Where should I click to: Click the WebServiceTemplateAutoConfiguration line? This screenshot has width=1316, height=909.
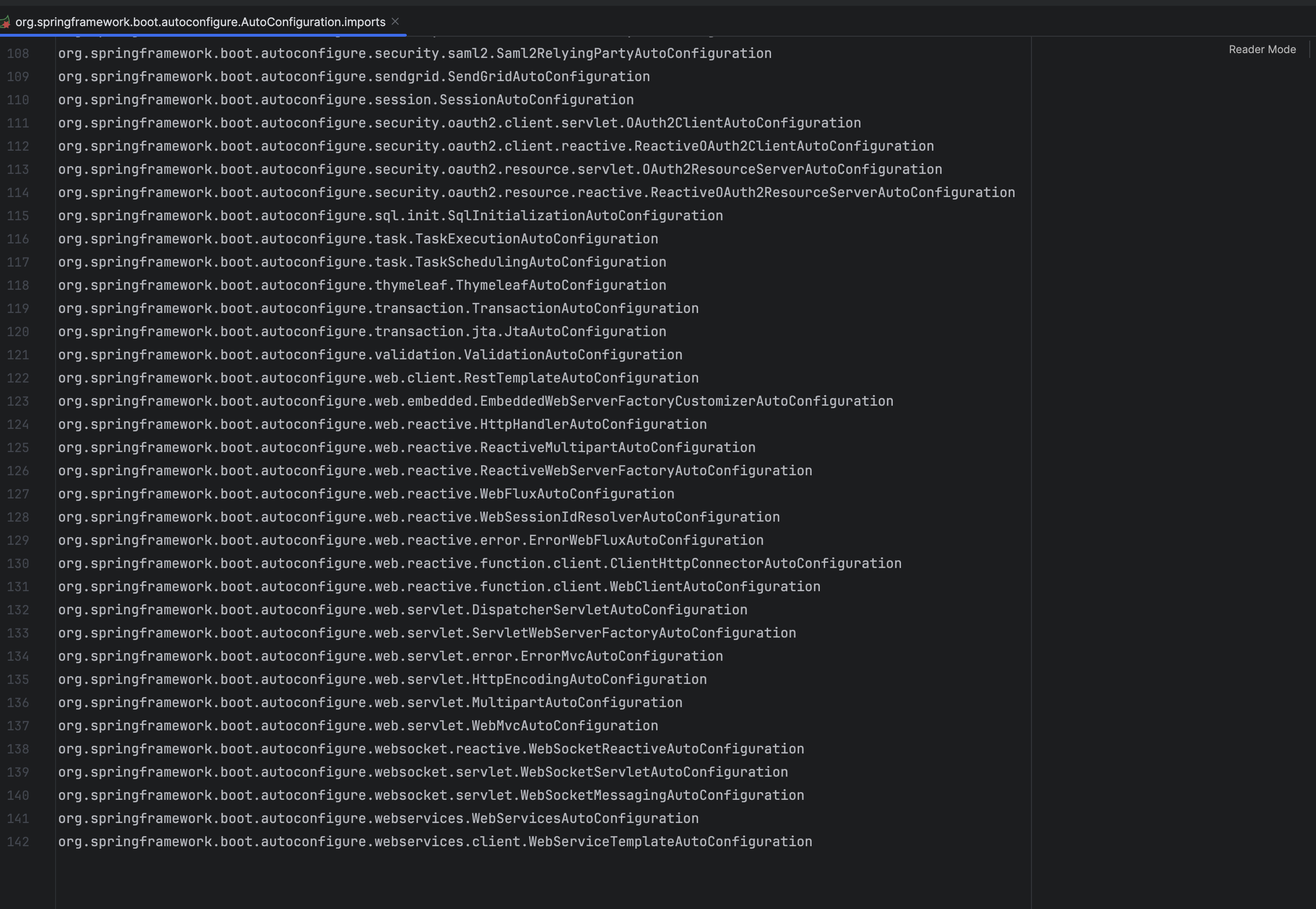435,842
